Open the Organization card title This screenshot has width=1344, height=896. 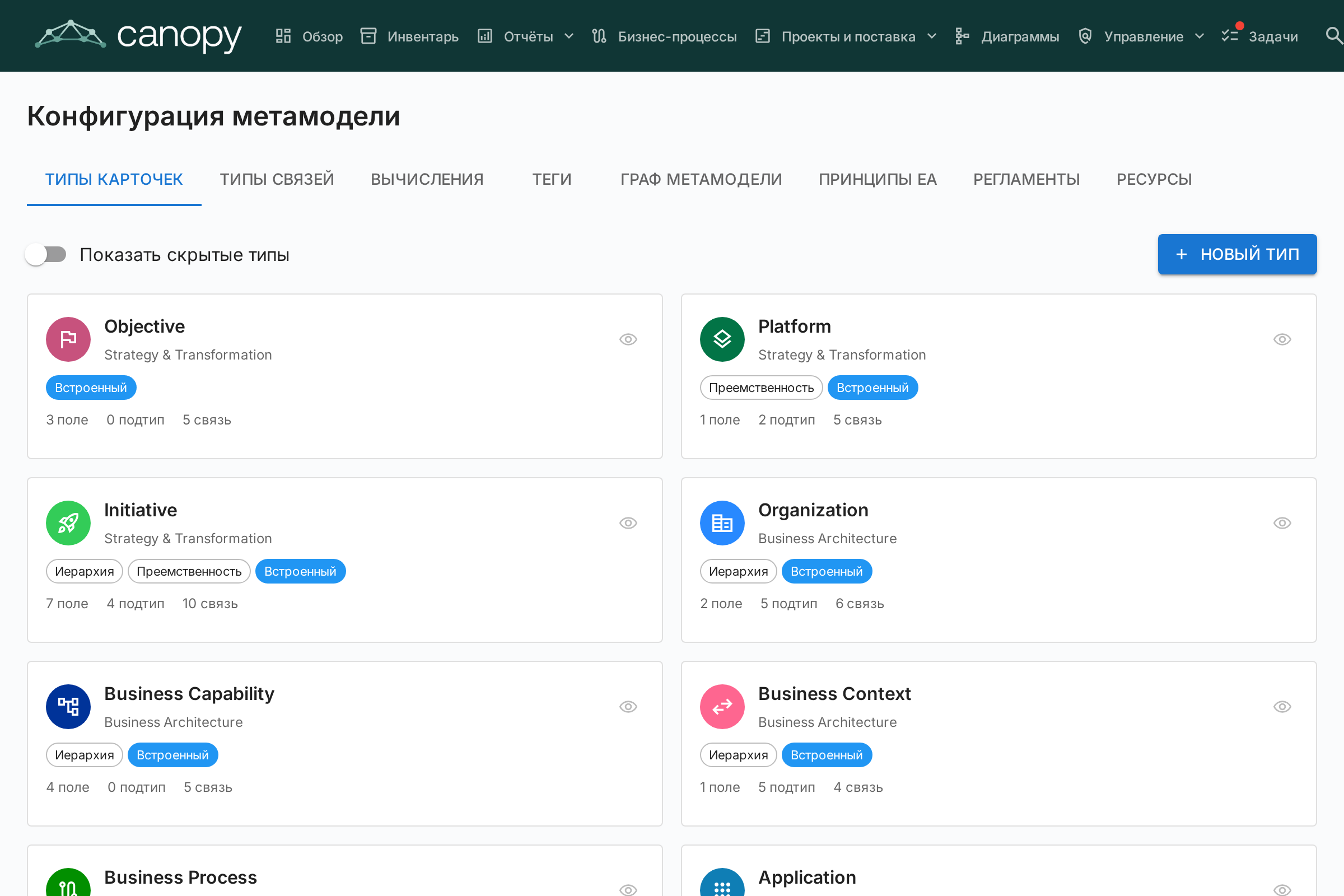pos(813,510)
